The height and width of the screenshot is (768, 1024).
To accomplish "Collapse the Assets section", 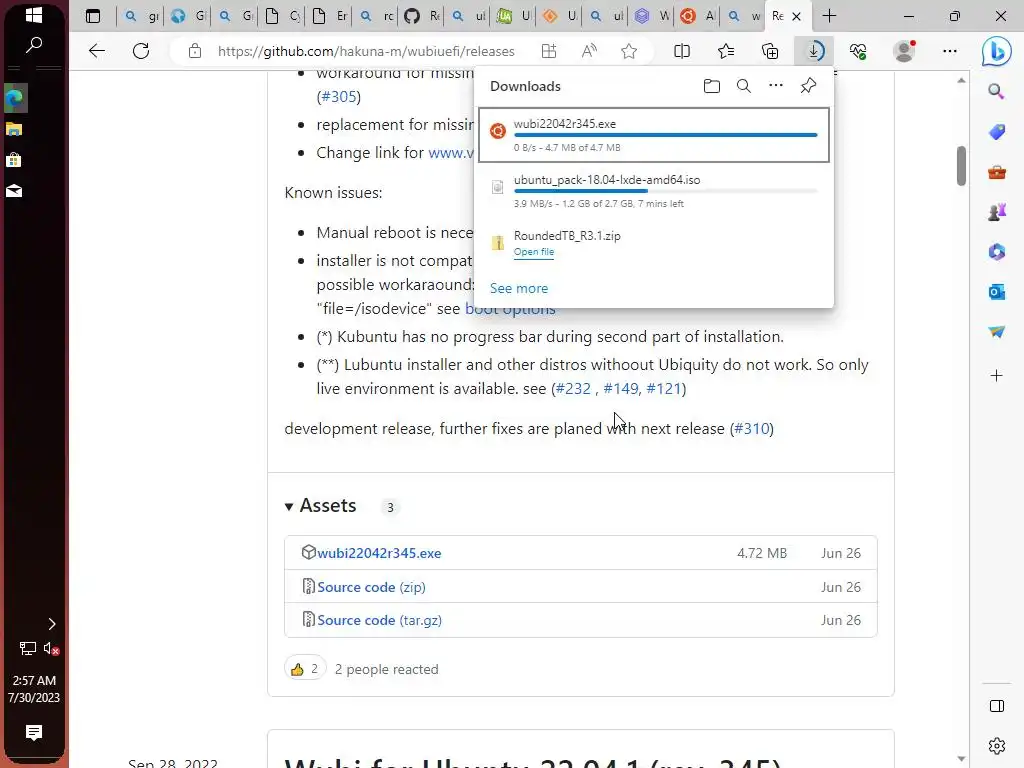I will pos(321,505).
